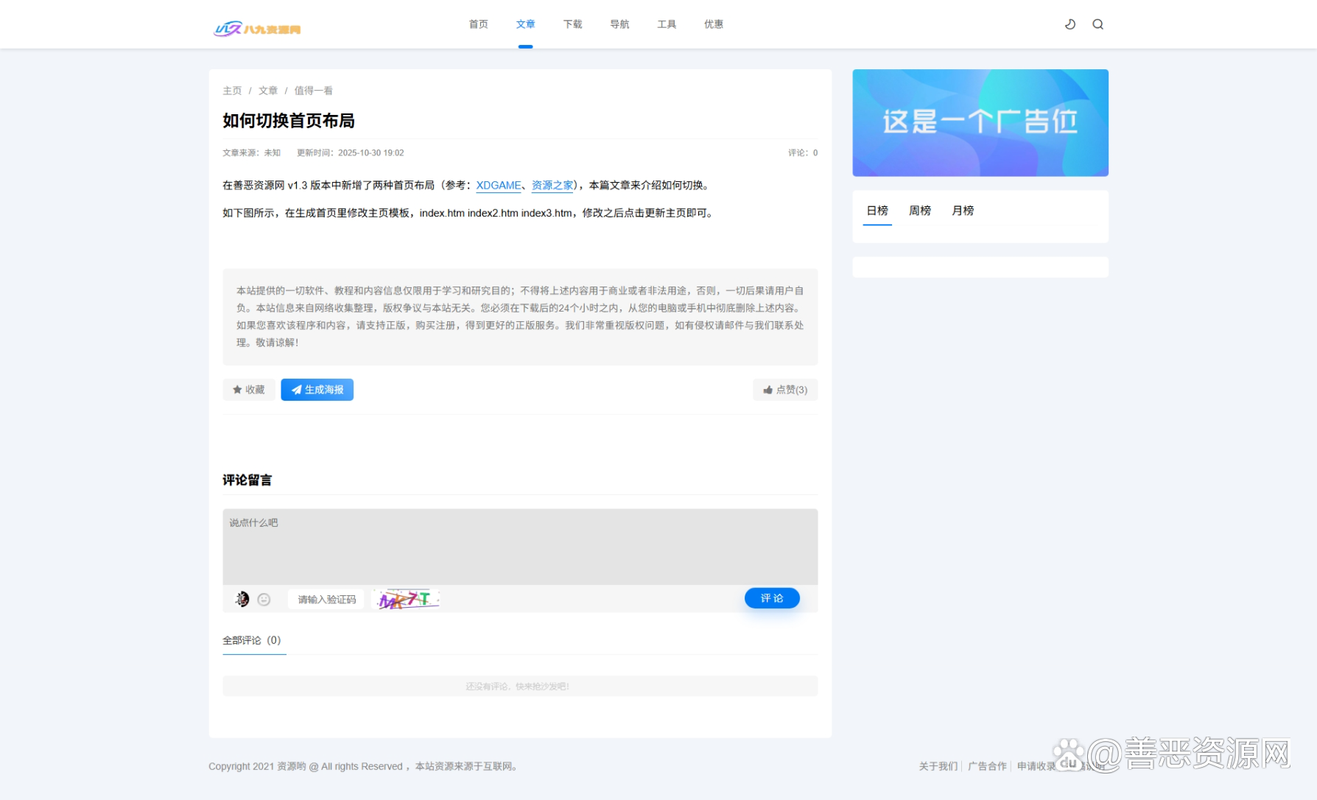This screenshot has width=1317, height=800.
Task: Click the captcha image to refresh it
Action: tap(406, 598)
